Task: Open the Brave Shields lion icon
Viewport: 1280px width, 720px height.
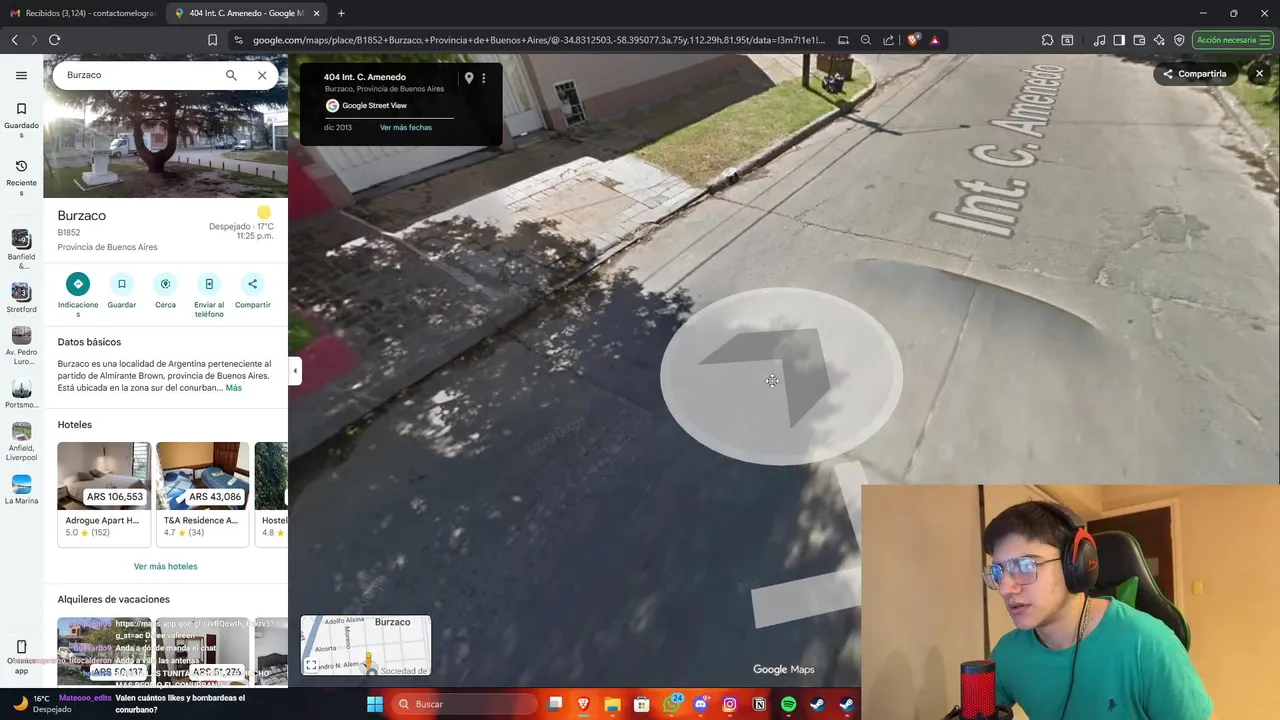Action: tap(913, 40)
